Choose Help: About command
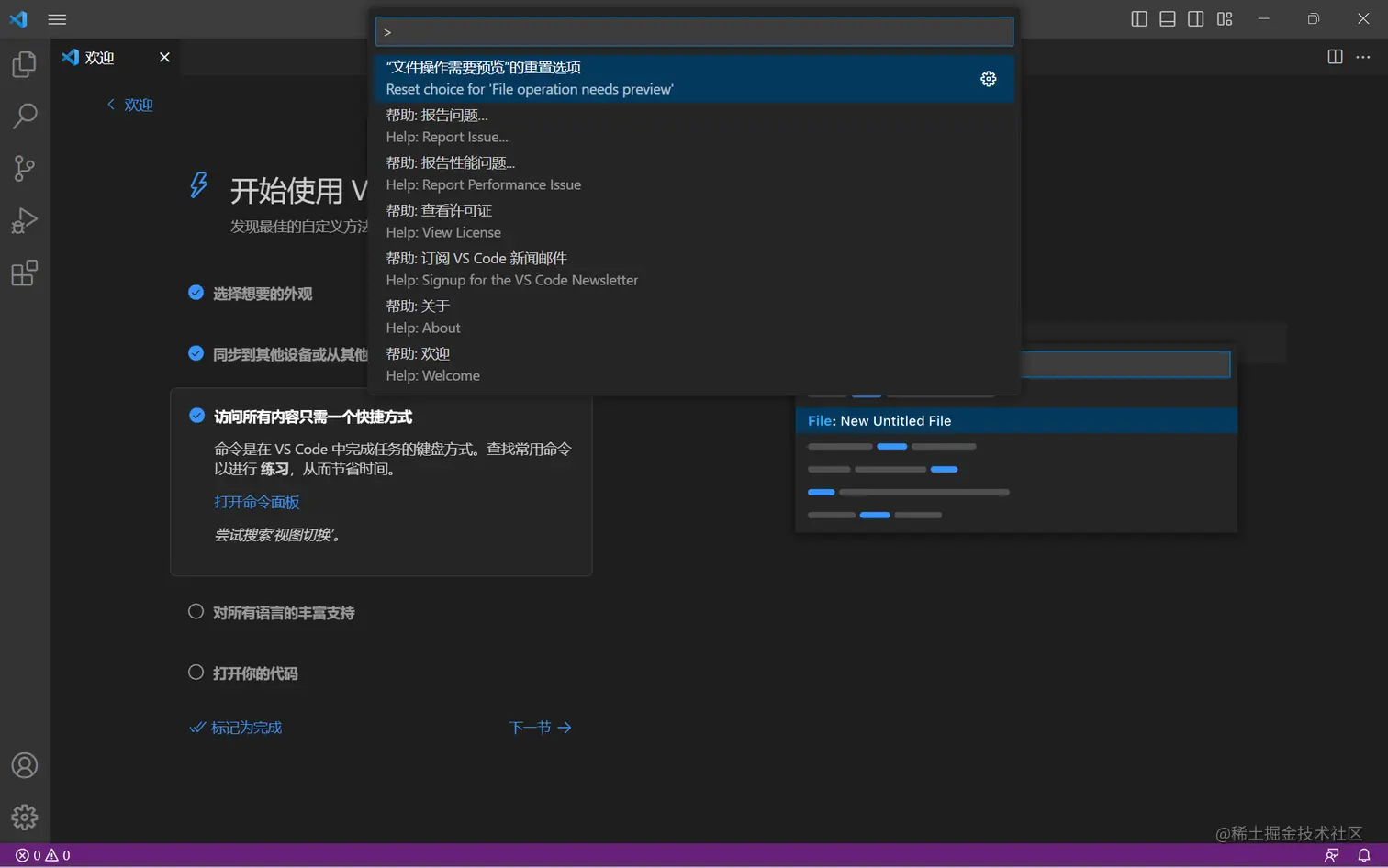The image size is (1388, 868). (x=694, y=317)
